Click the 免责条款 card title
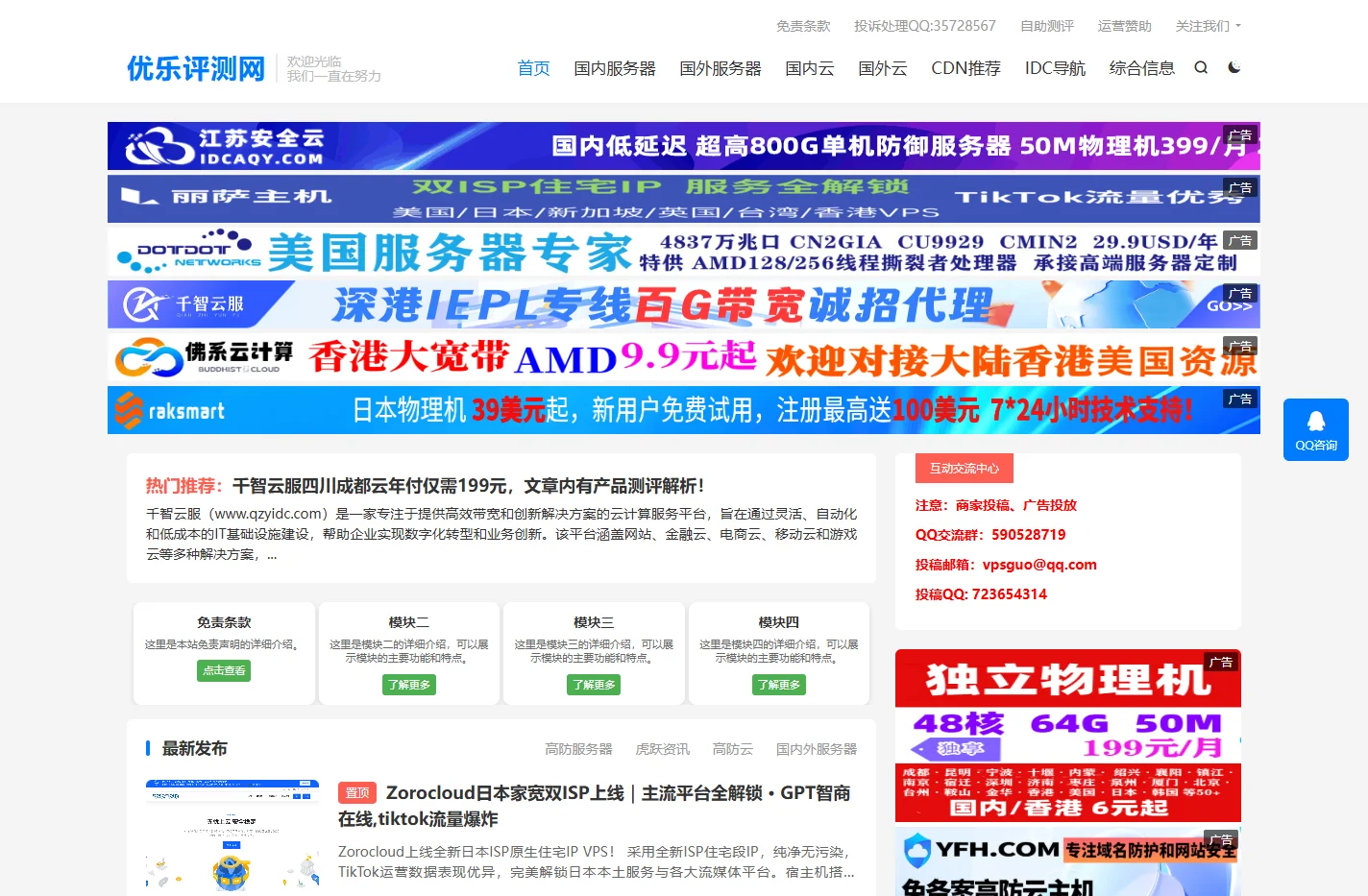This screenshot has width=1368, height=896. pyautogui.click(x=224, y=622)
